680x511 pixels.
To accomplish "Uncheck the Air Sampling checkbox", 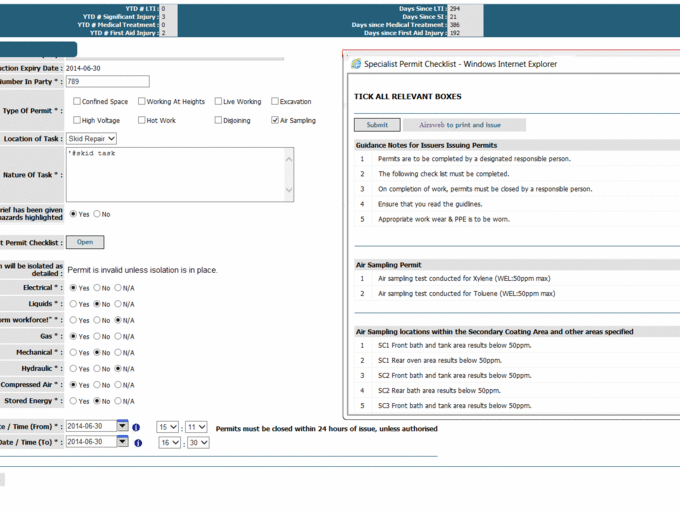I will click(275, 120).
